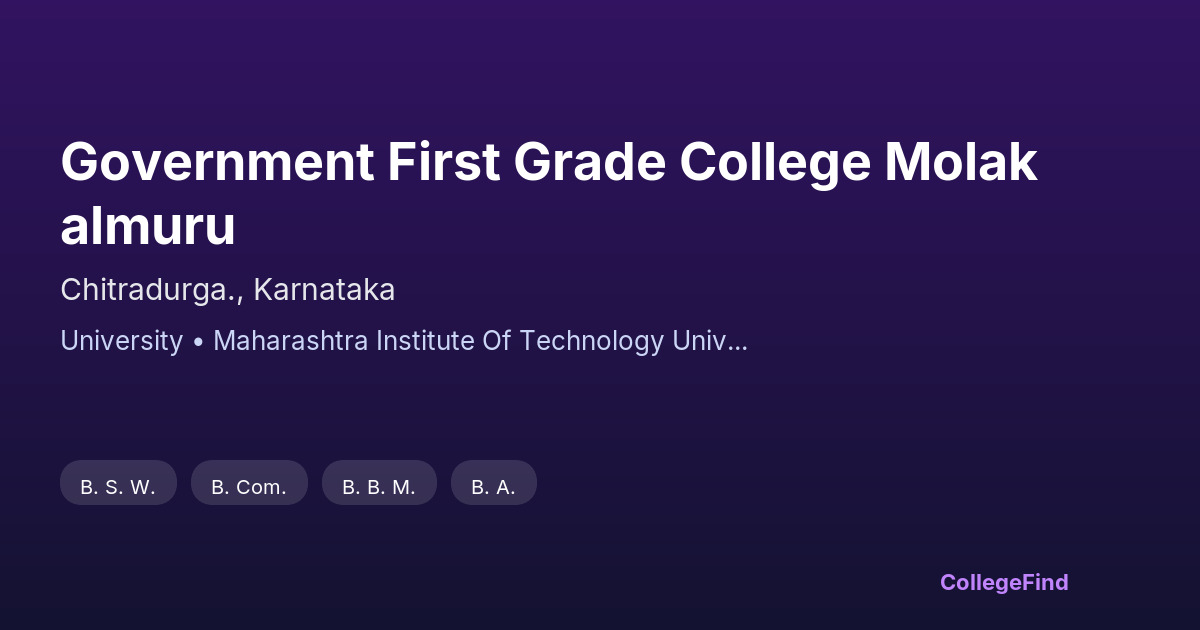1200x630 pixels.
Task: Open the B. A. course chip
Action: point(494,487)
